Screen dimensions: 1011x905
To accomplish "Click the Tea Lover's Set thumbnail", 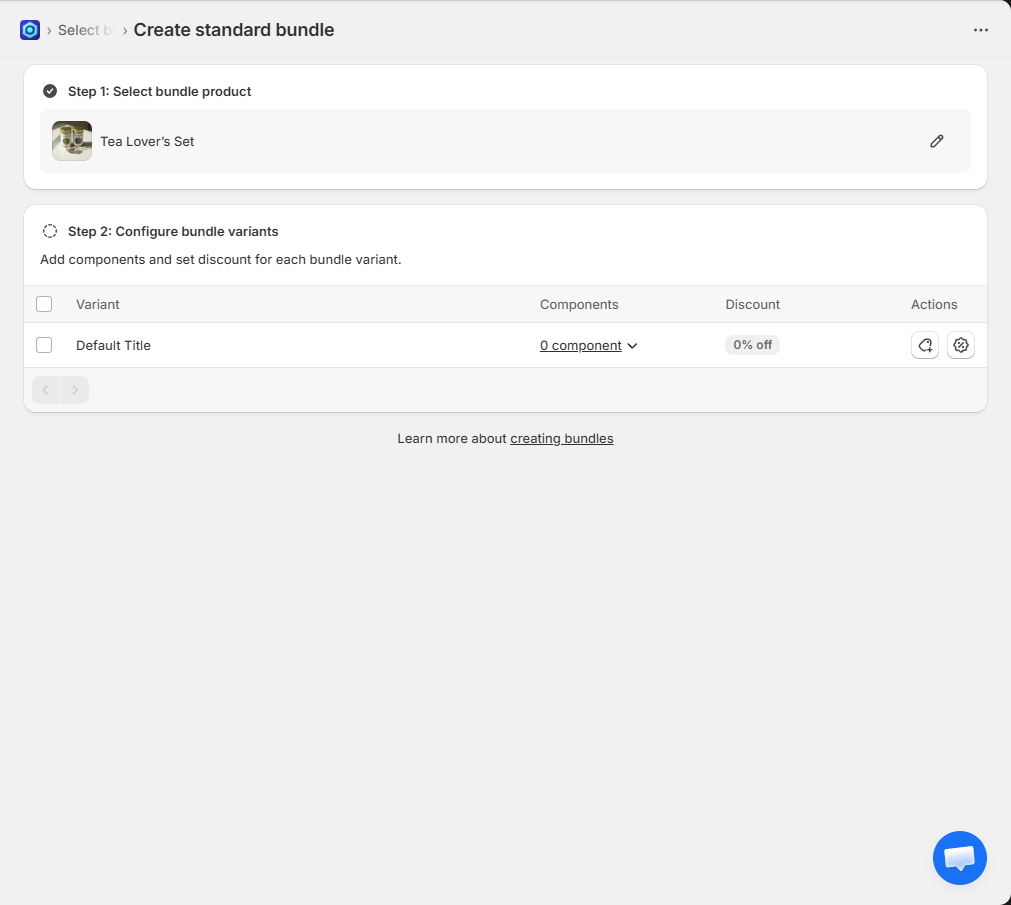I will pyautogui.click(x=72, y=141).
